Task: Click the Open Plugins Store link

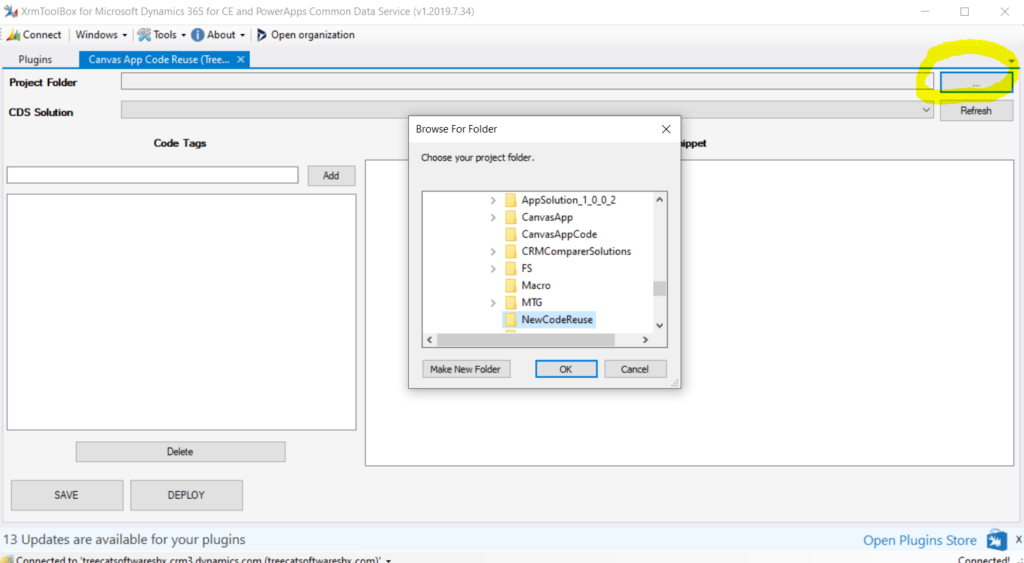Action: point(920,540)
